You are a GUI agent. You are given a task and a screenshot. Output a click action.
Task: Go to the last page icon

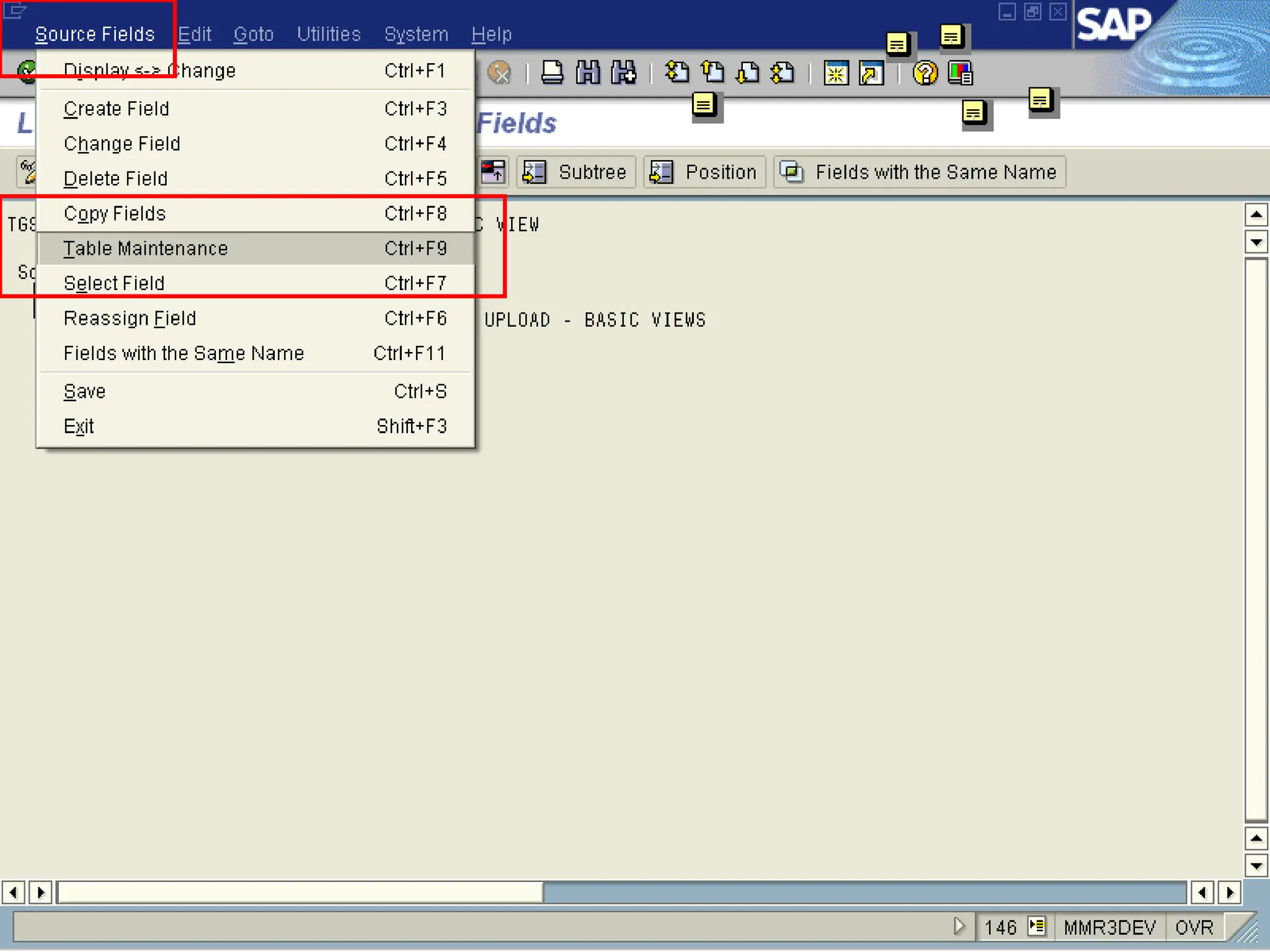pyautogui.click(x=783, y=73)
